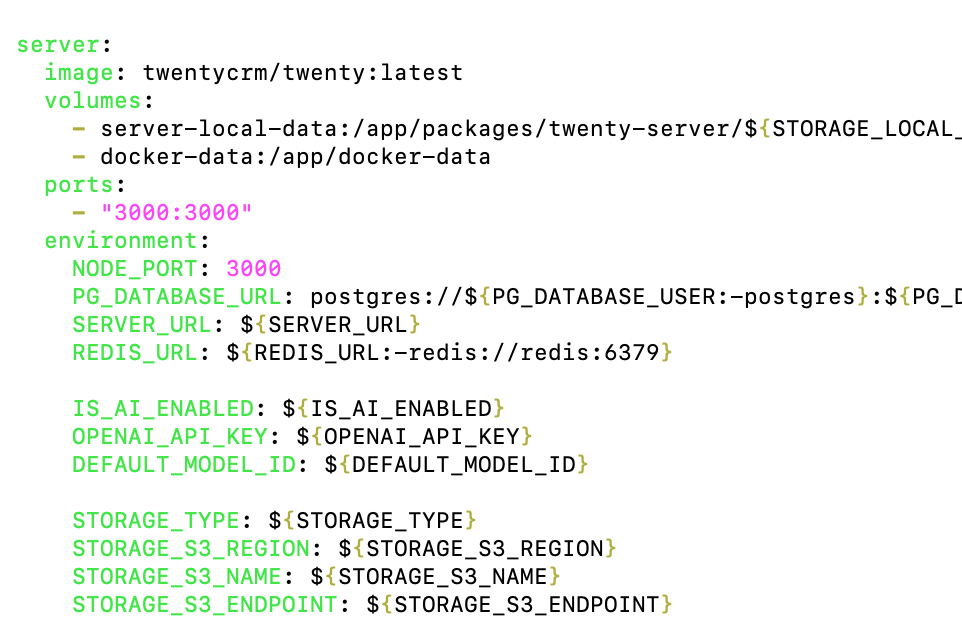The image size is (962, 618).
Task: Click the redis://redis:6379 default value
Action: tap(534, 353)
